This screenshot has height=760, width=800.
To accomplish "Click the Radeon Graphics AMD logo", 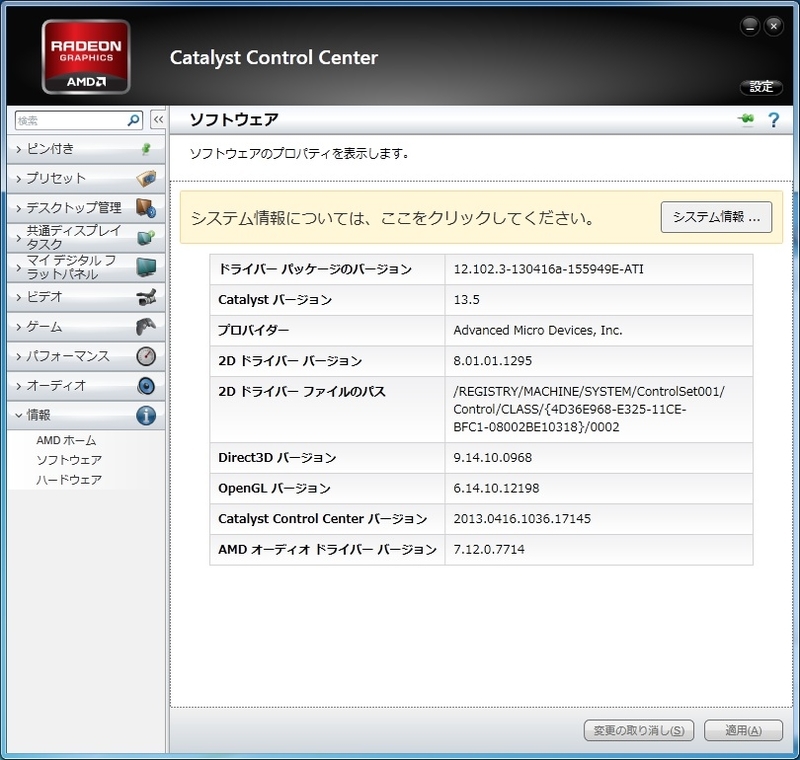I will point(86,57).
